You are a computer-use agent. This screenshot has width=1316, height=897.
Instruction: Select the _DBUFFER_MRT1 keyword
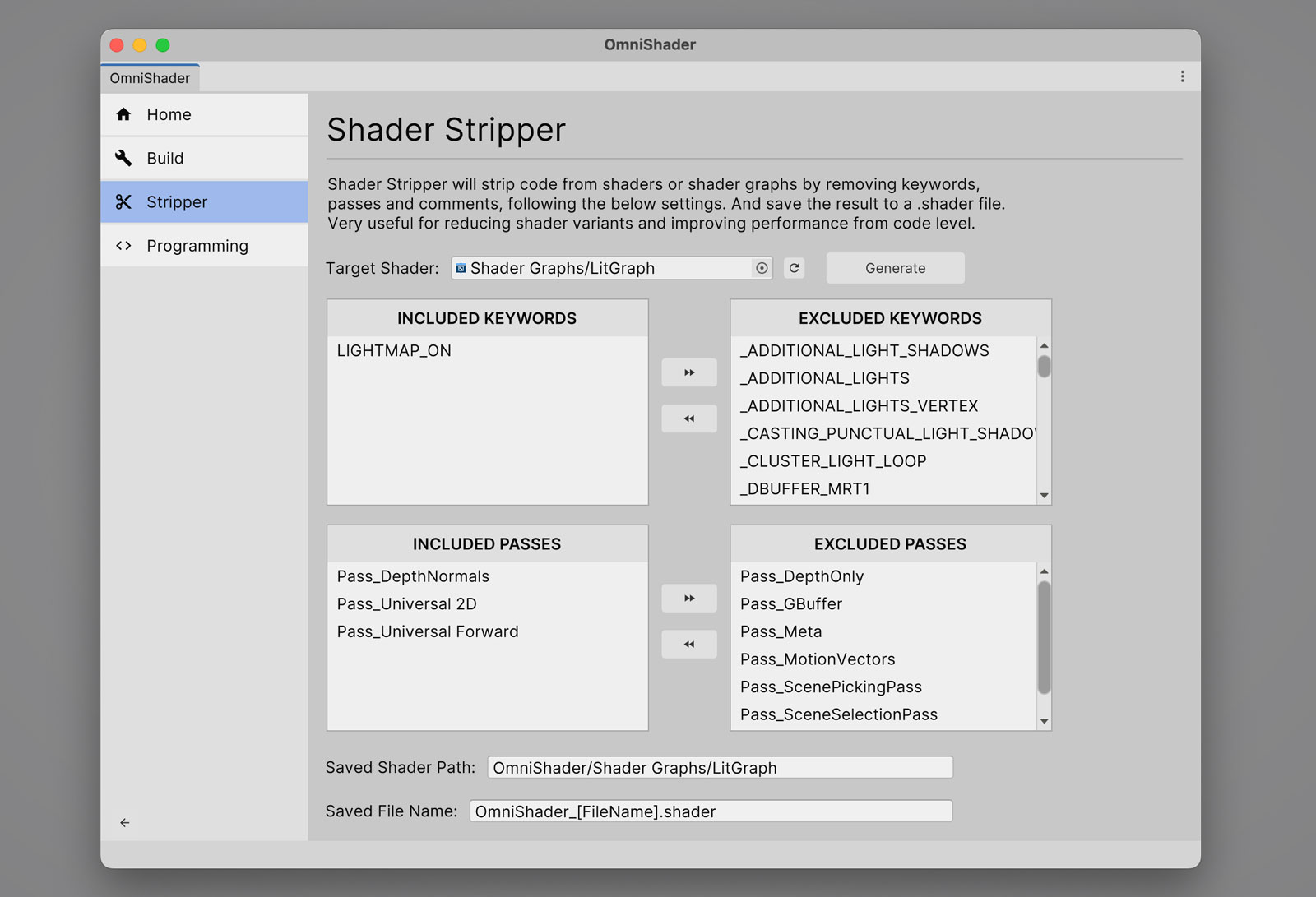click(883, 488)
